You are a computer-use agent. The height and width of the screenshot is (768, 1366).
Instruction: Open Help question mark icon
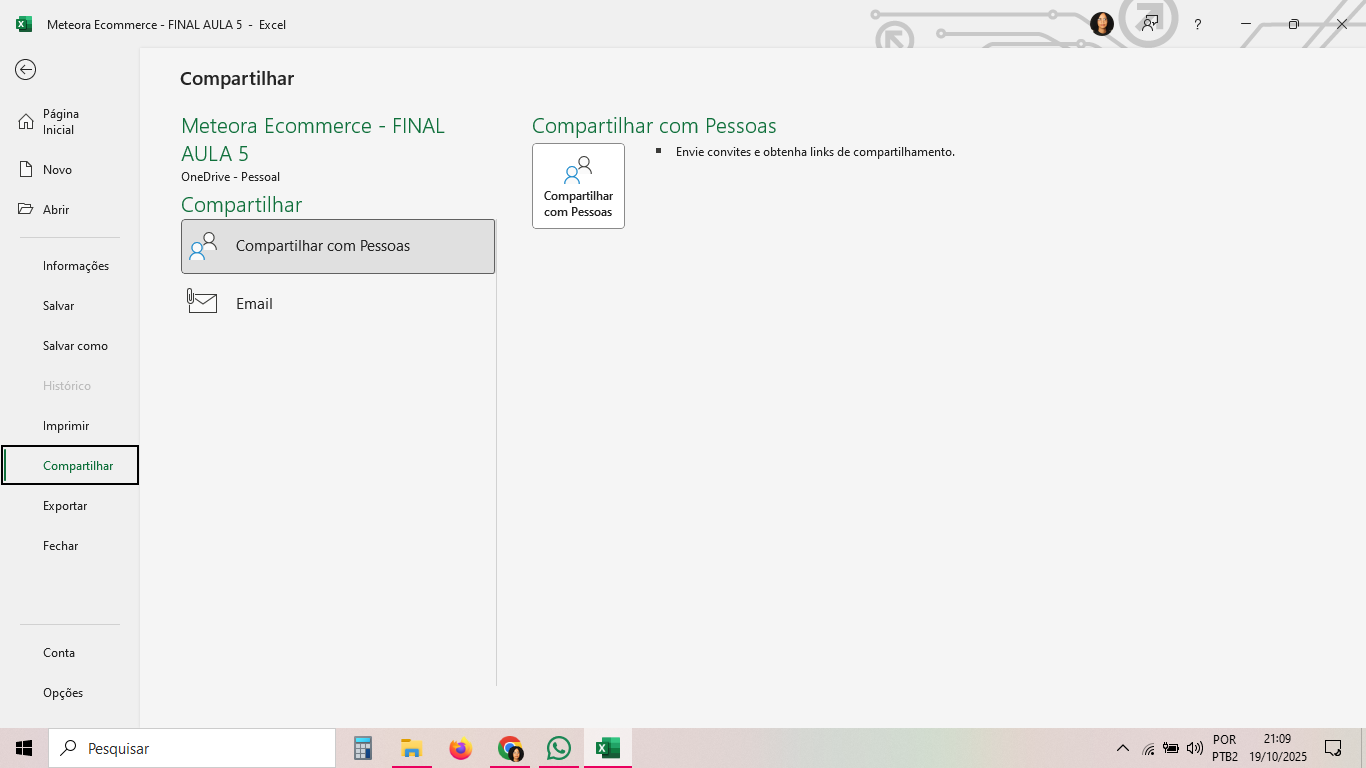[x=1198, y=24]
